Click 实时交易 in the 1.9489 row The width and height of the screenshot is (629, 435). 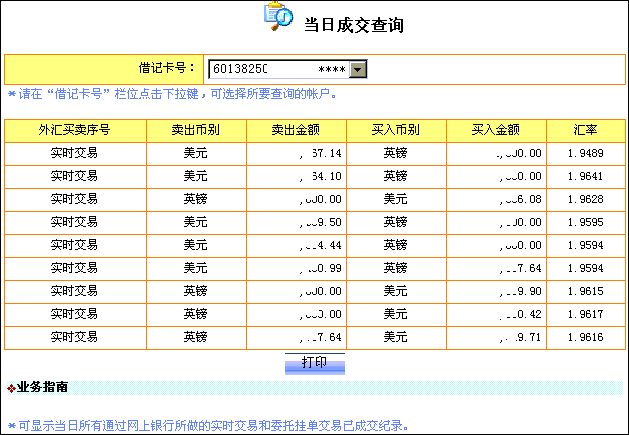tap(74, 153)
